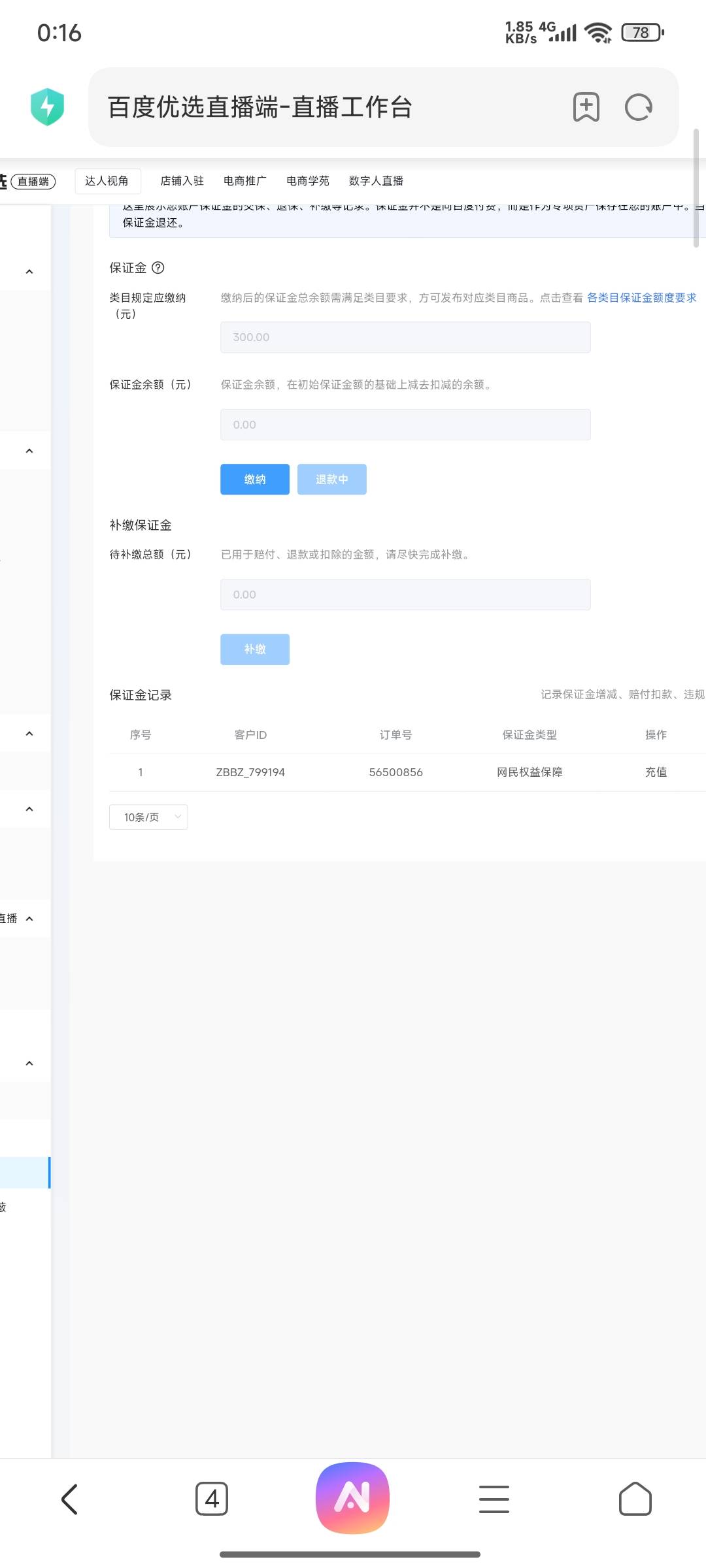The image size is (706, 1568).
Task: Collapse the 直播 sidebar section
Action: coord(29,919)
